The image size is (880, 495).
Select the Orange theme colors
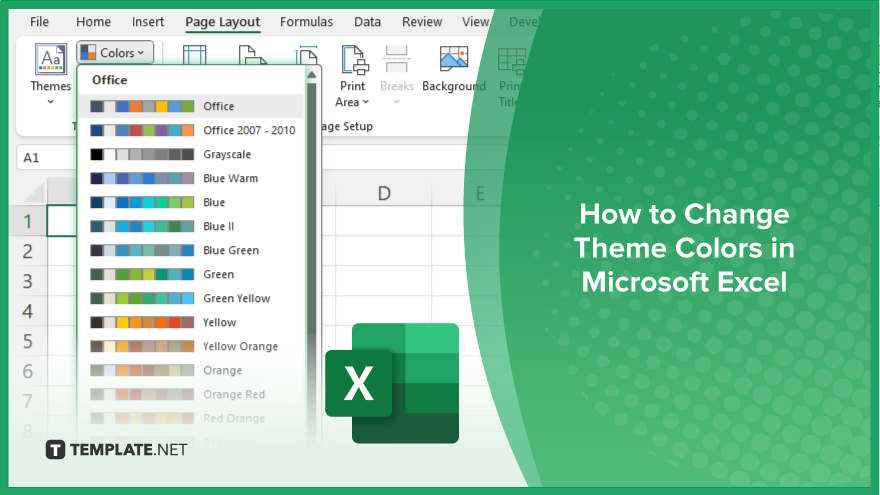(192, 371)
